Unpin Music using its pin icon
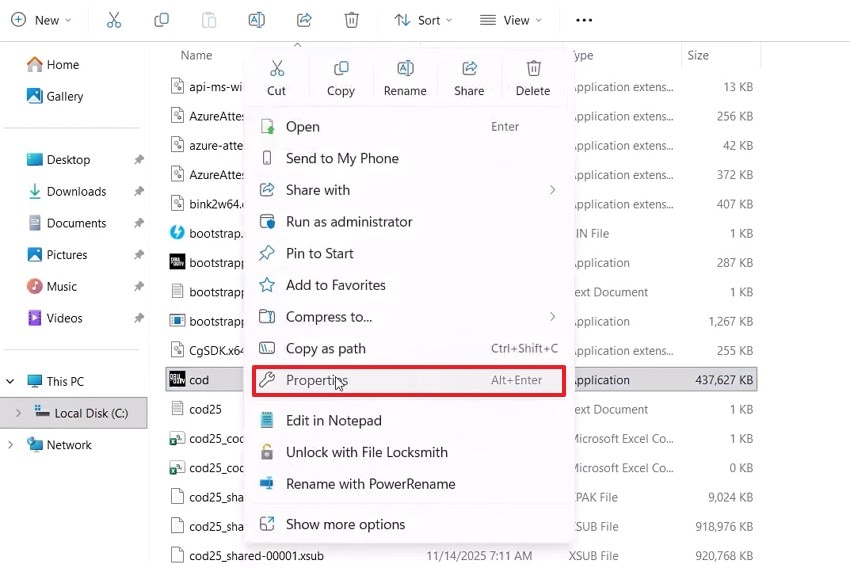This screenshot has width=850, height=568. [x=139, y=286]
